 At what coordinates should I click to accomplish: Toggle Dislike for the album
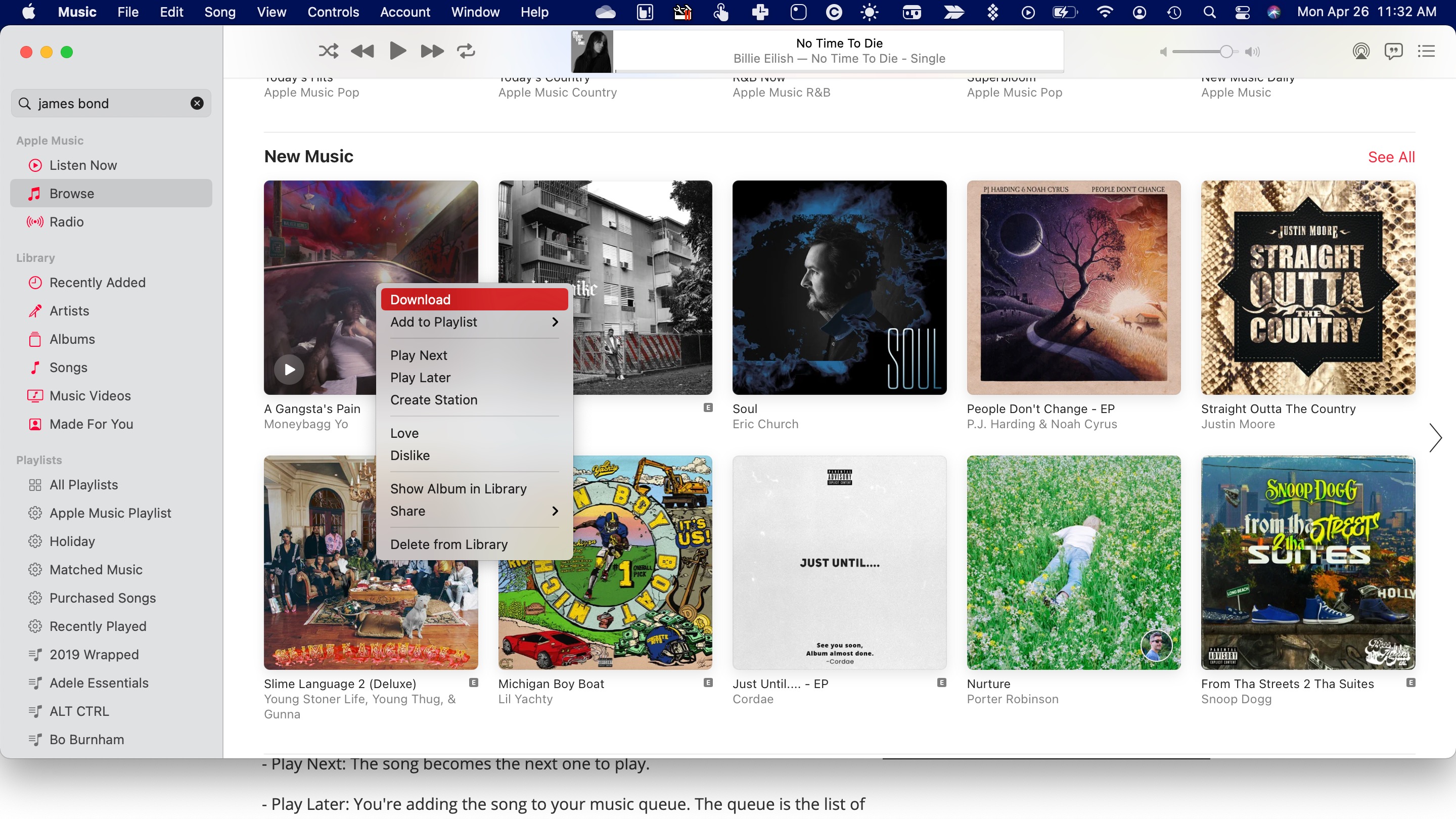410,455
